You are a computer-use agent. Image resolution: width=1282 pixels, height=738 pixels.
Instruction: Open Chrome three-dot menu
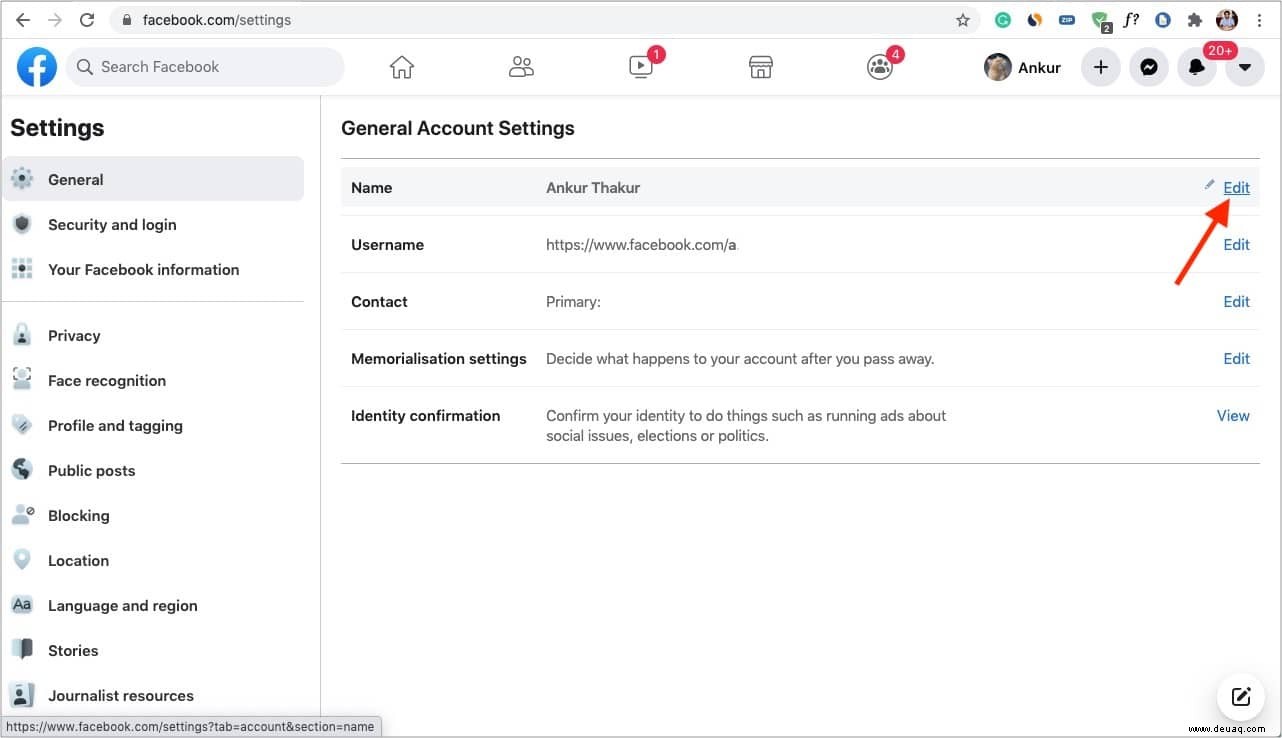click(1259, 20)
